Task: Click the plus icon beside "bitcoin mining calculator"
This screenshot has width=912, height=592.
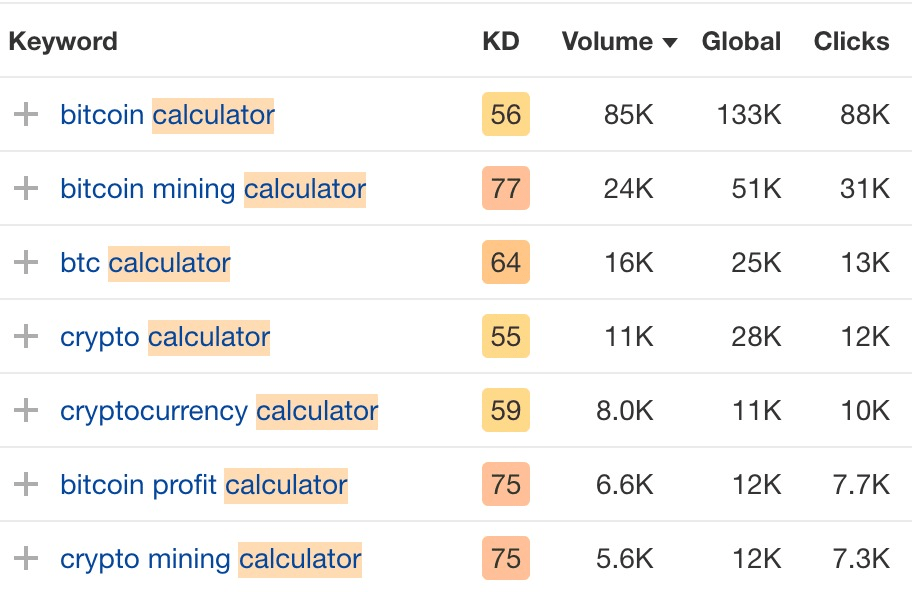Action: pyautogui.click(x=25, y=188)
